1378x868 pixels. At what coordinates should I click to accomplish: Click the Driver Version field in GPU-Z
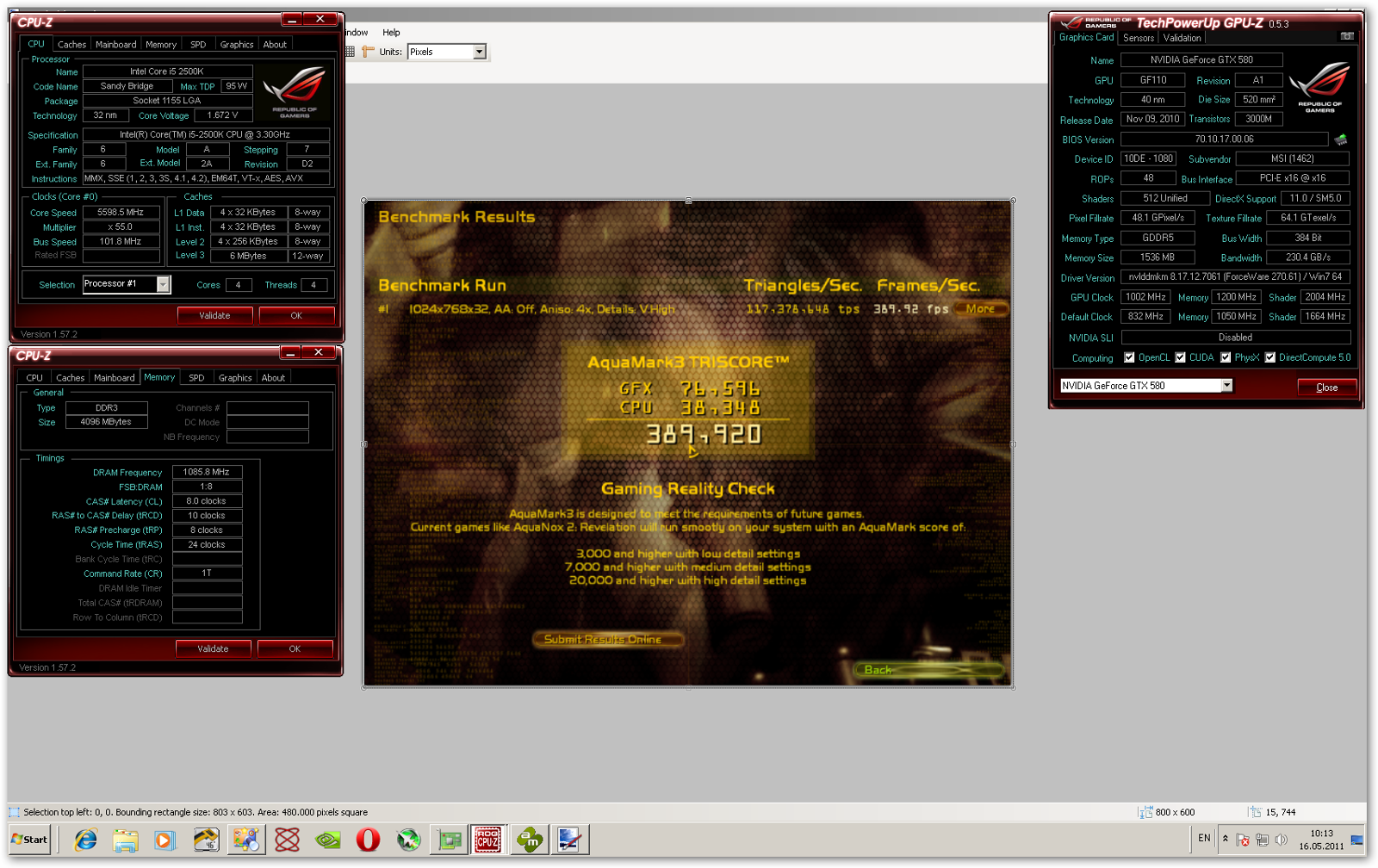click(x=1235, y=276)
